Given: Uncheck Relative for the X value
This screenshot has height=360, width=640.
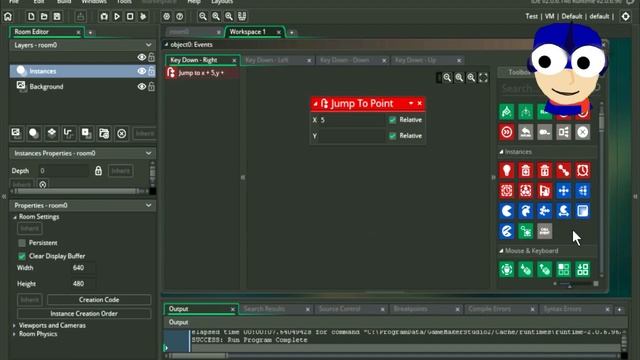Looking at the screenshot, I should pos(392,120).
